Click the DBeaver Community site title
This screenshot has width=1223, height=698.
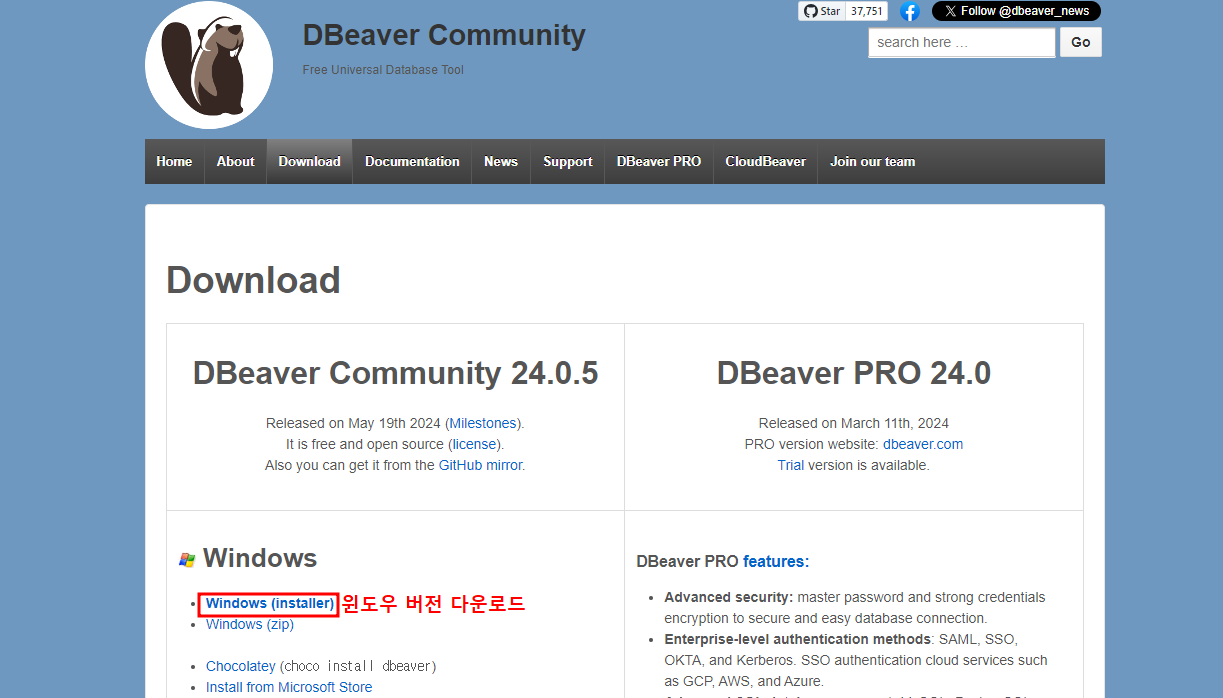[x=444, y=35]
